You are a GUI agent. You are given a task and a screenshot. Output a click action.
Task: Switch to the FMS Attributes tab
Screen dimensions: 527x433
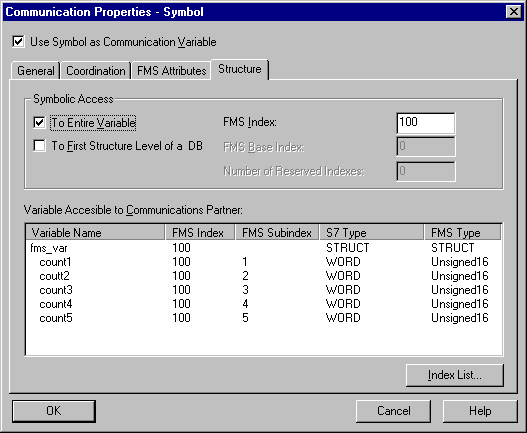tap(171, 71)
